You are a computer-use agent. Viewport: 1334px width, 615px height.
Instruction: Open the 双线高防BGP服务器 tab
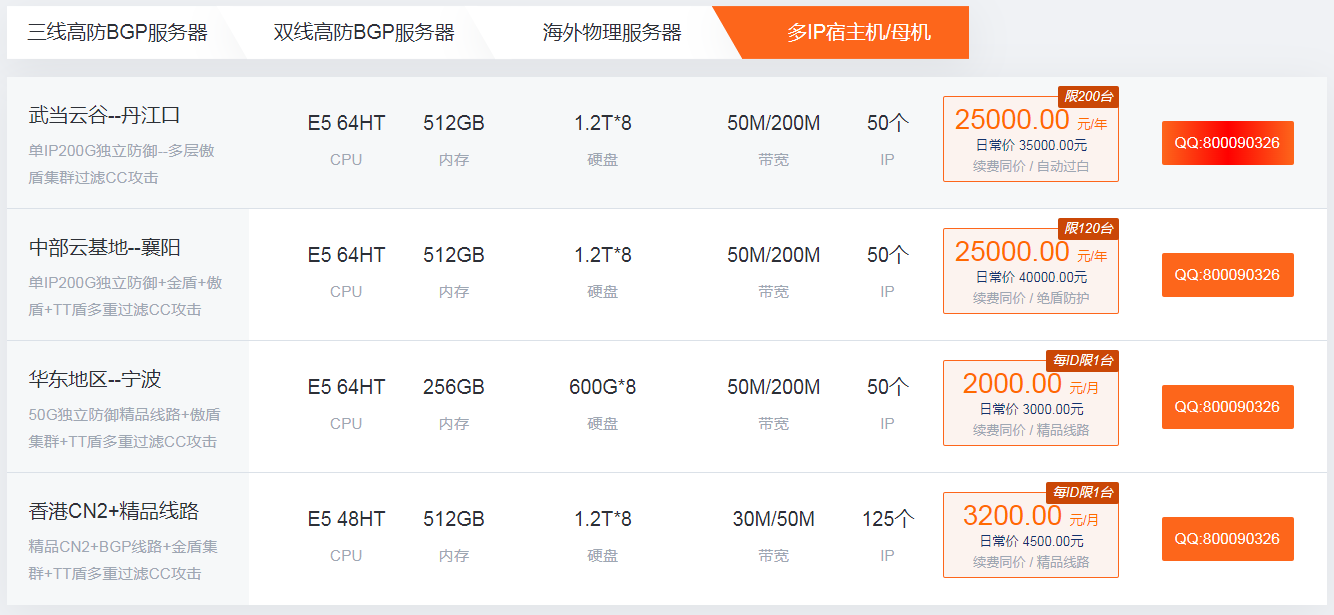[x=364, y=33]
